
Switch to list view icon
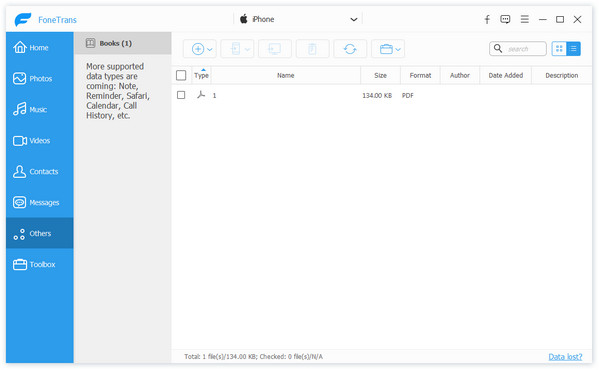pos(573,48)
